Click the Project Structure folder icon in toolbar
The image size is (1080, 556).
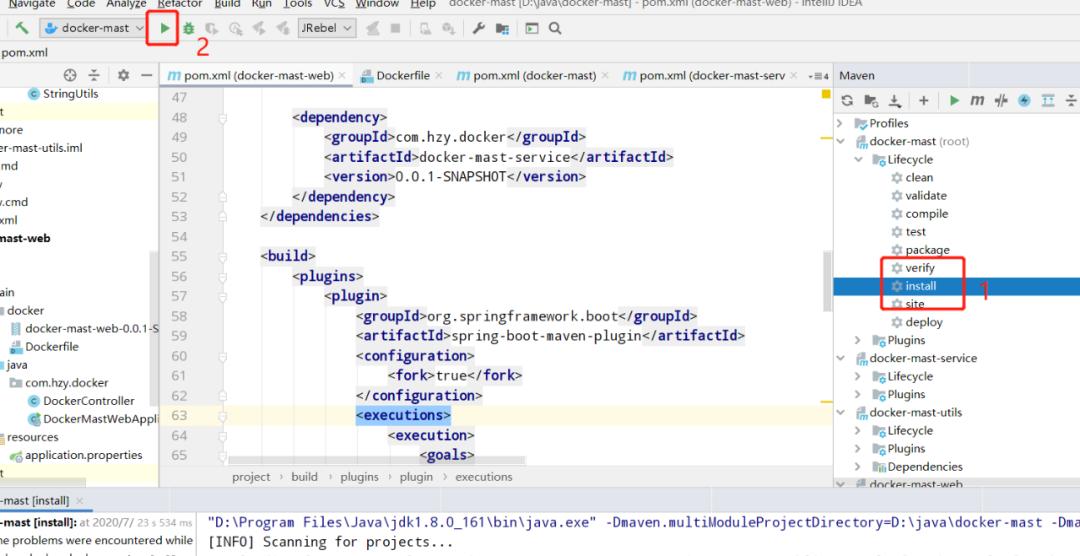(x=502, y=28)
